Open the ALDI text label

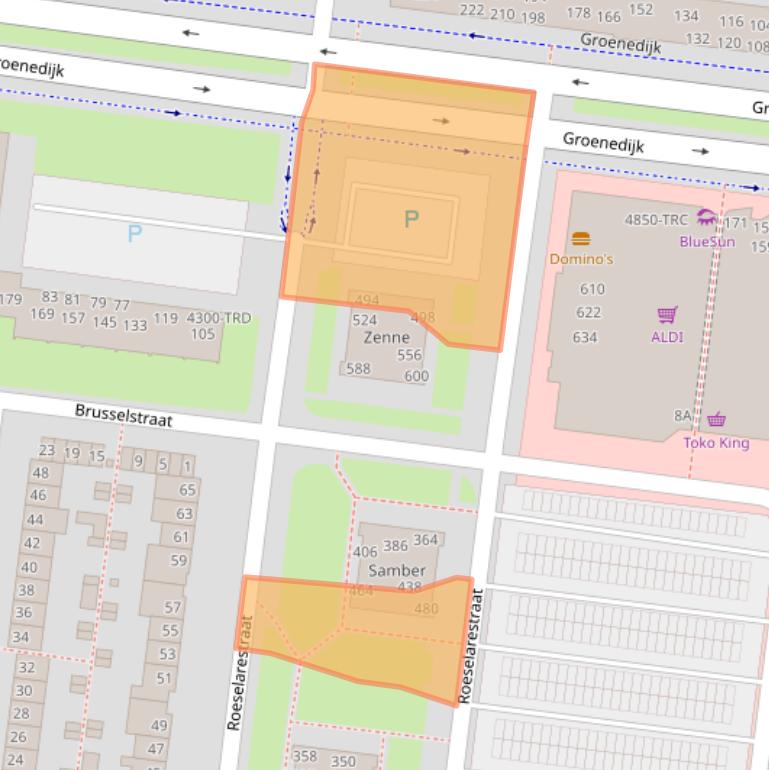point(667,337)
